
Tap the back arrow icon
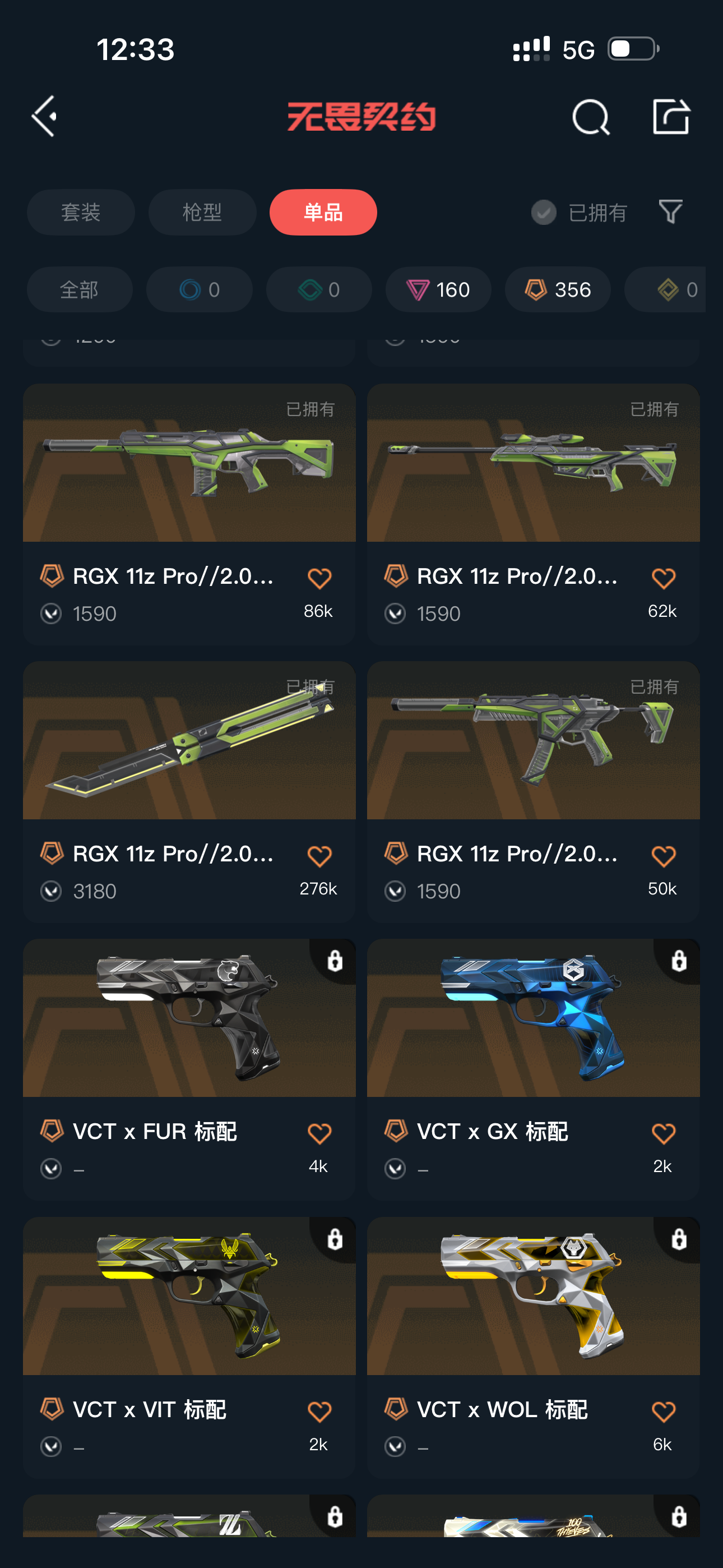[44, 116]
